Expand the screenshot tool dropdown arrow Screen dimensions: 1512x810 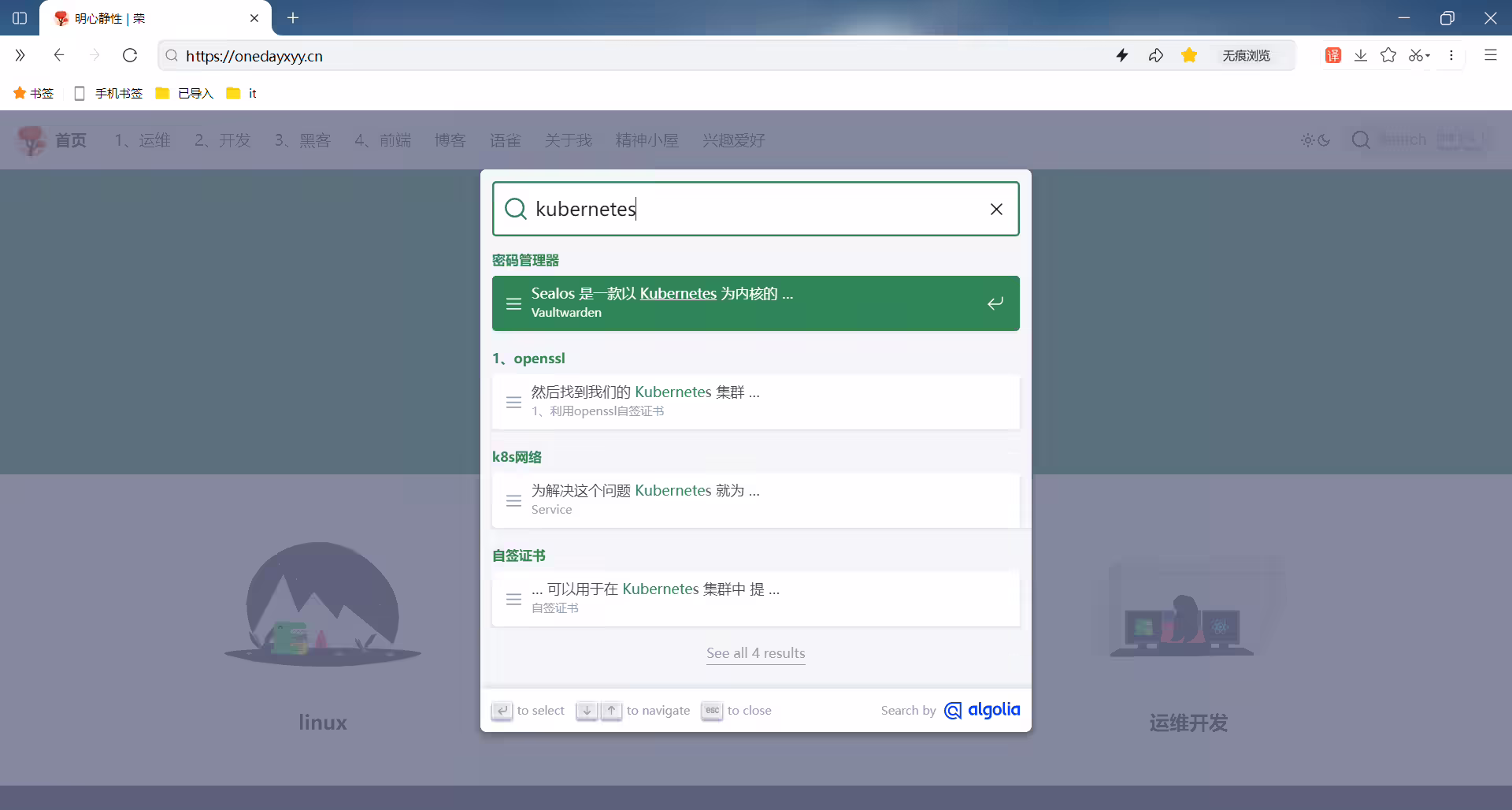click(1428, 56)
